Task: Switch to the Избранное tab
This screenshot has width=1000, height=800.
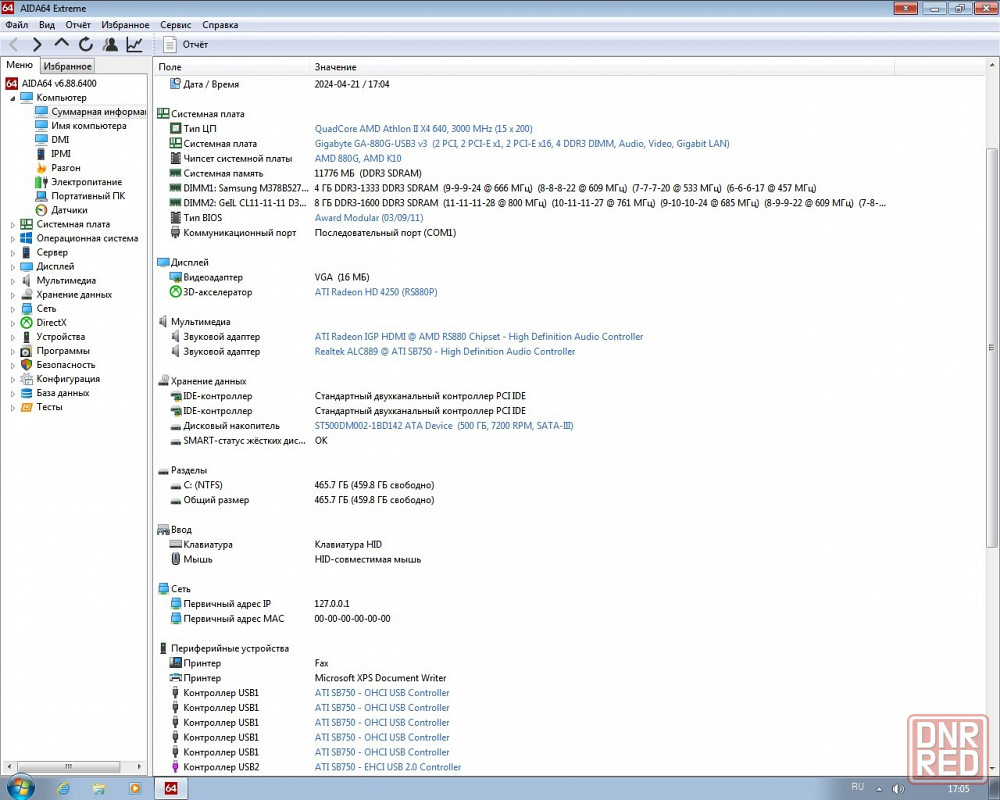Action: (67, 66)
